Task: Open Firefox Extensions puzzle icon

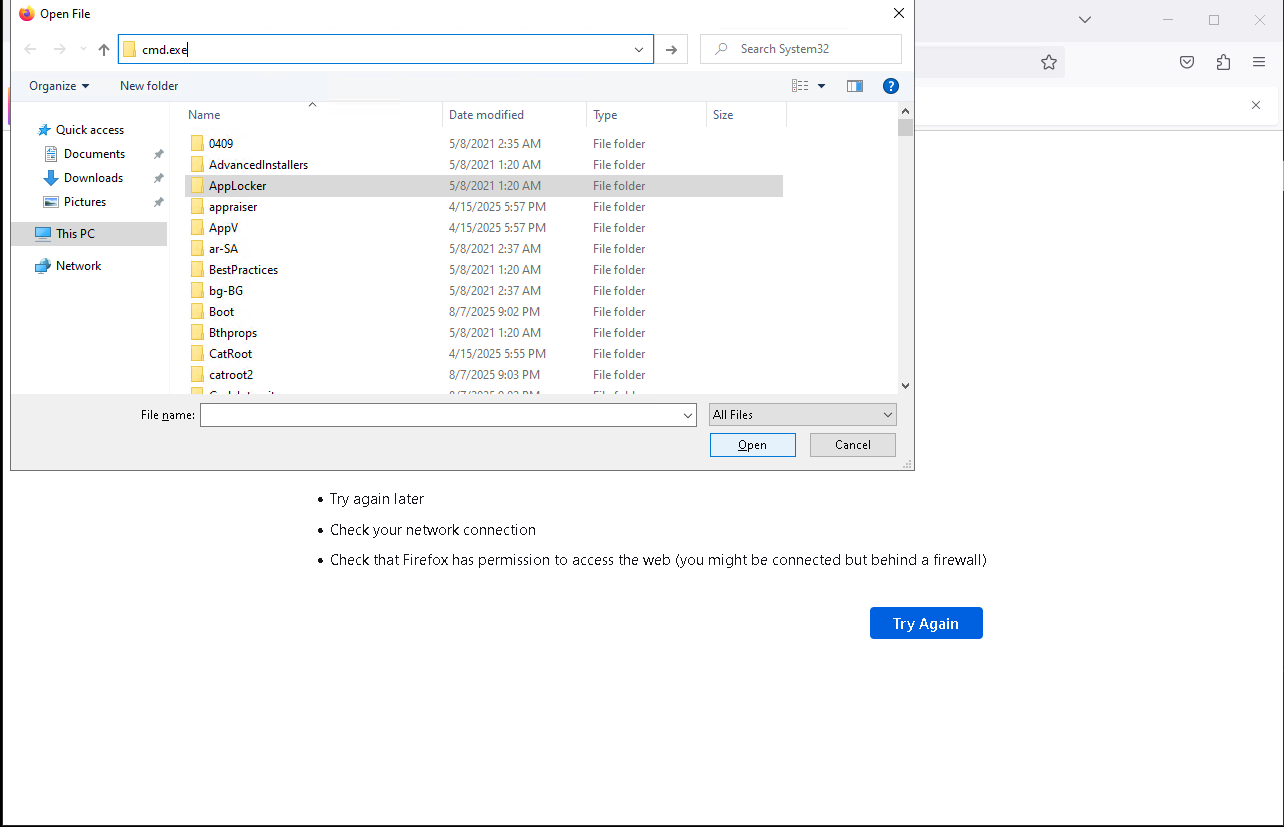Action: pos(1223,62)
